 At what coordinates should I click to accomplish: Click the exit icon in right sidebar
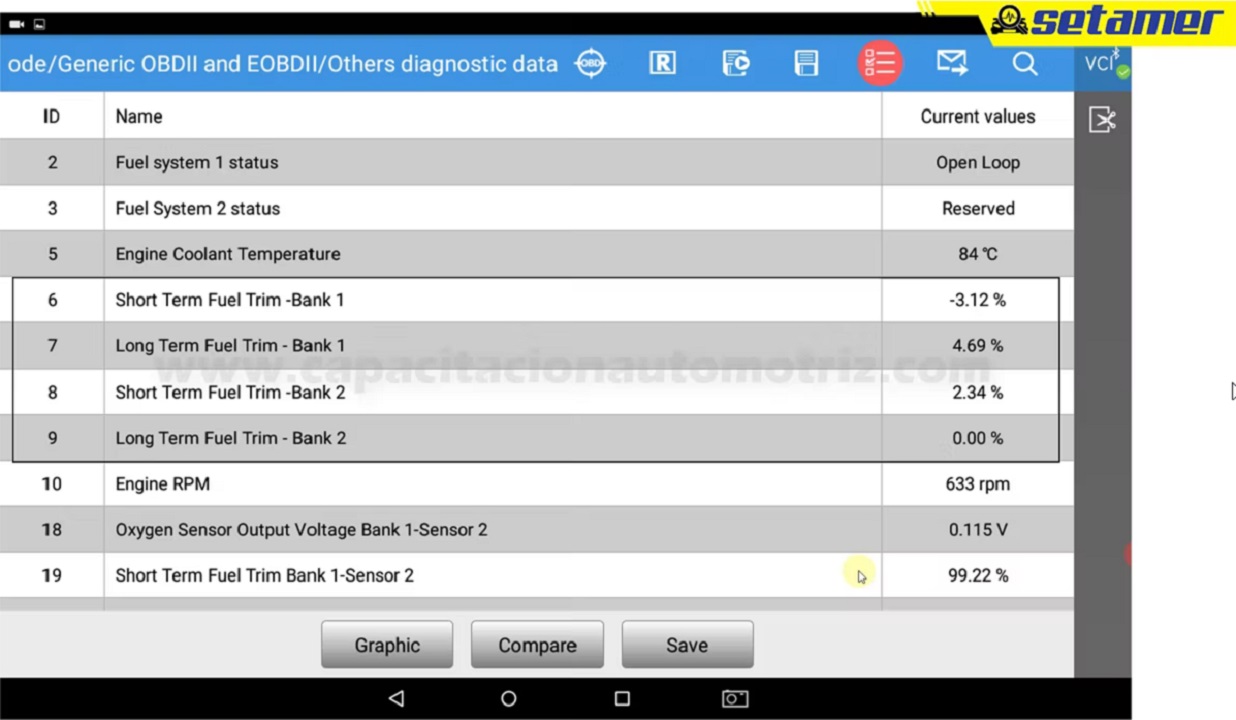pyautogui.click(x=1102, y=120)
